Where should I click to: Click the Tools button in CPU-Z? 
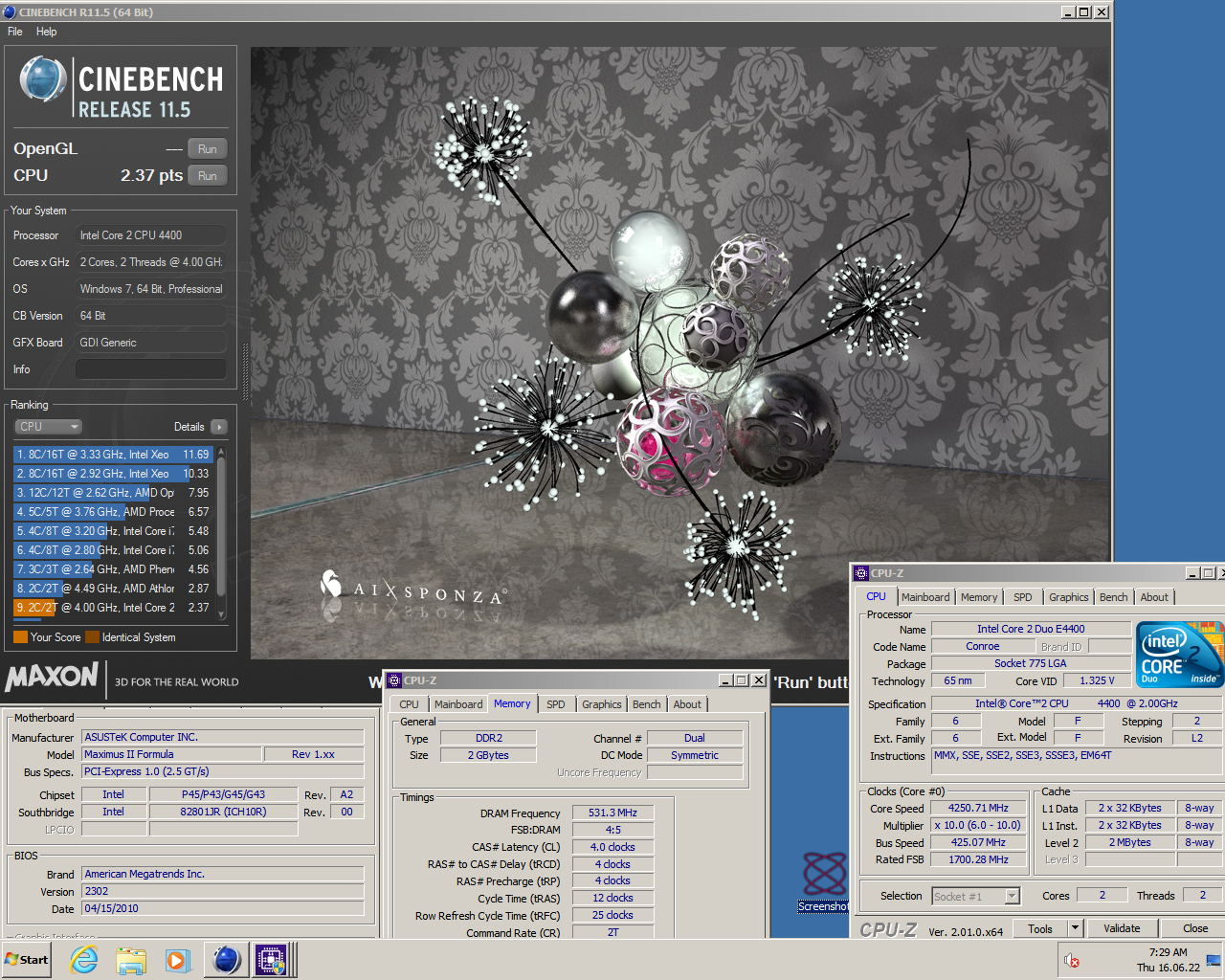[x=1040, y=928]
